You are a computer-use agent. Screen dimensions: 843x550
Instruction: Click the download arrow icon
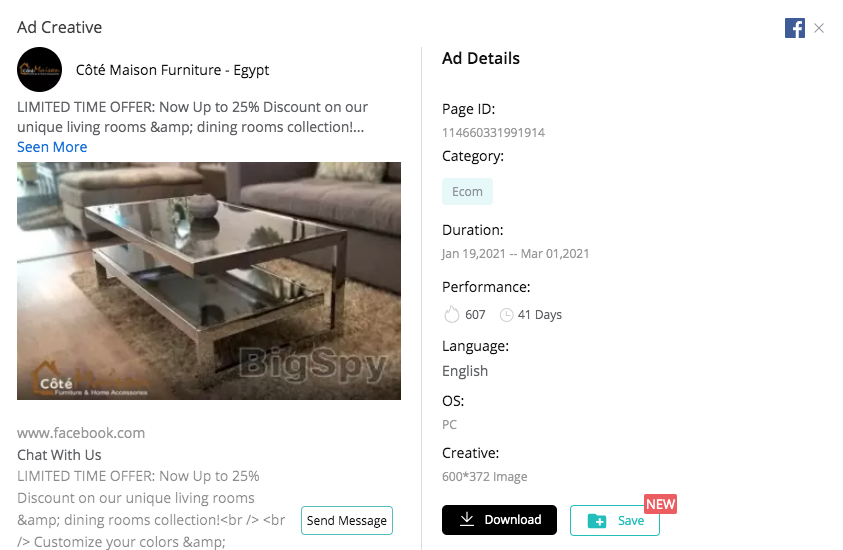[467, 519]
